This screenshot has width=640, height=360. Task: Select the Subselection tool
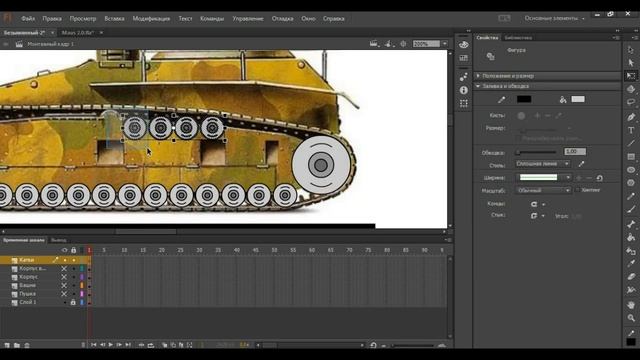pos(631,63)
